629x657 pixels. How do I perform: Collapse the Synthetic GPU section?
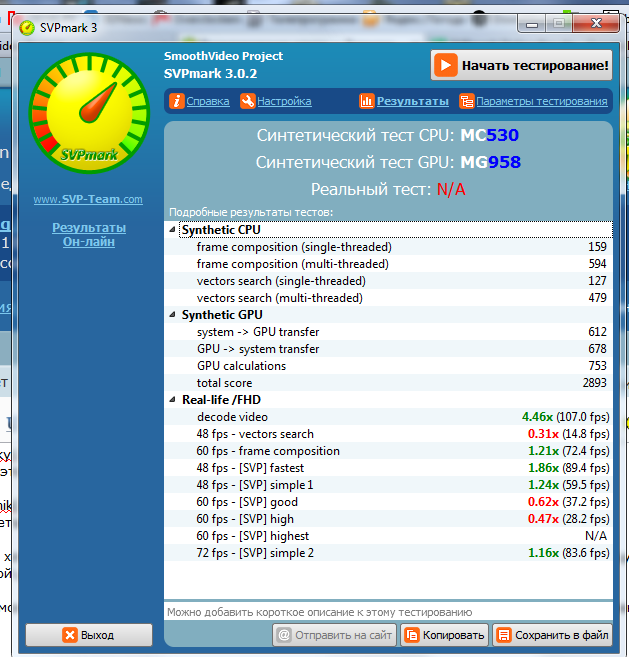pyautogui.click(x=173, y=315)
